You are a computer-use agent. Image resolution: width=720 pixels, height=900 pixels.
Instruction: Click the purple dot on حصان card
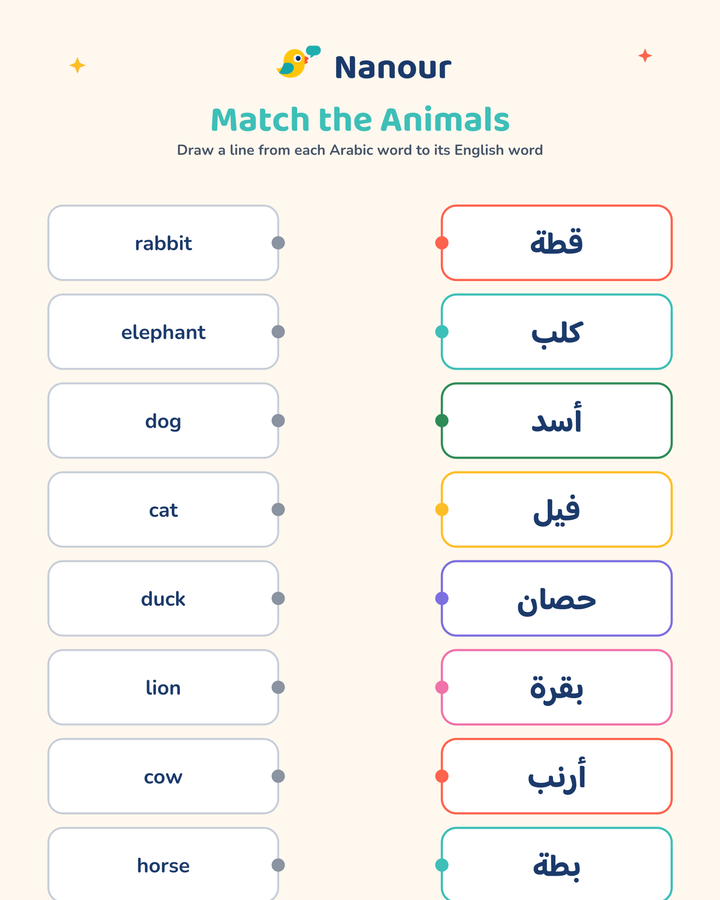[442, 599]
